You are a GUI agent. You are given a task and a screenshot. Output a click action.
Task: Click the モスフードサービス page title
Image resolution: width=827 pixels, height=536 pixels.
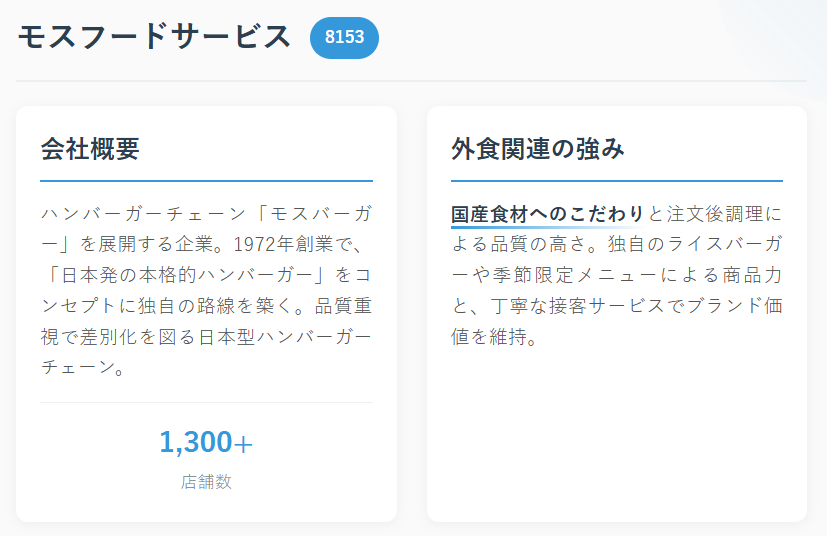154,37
